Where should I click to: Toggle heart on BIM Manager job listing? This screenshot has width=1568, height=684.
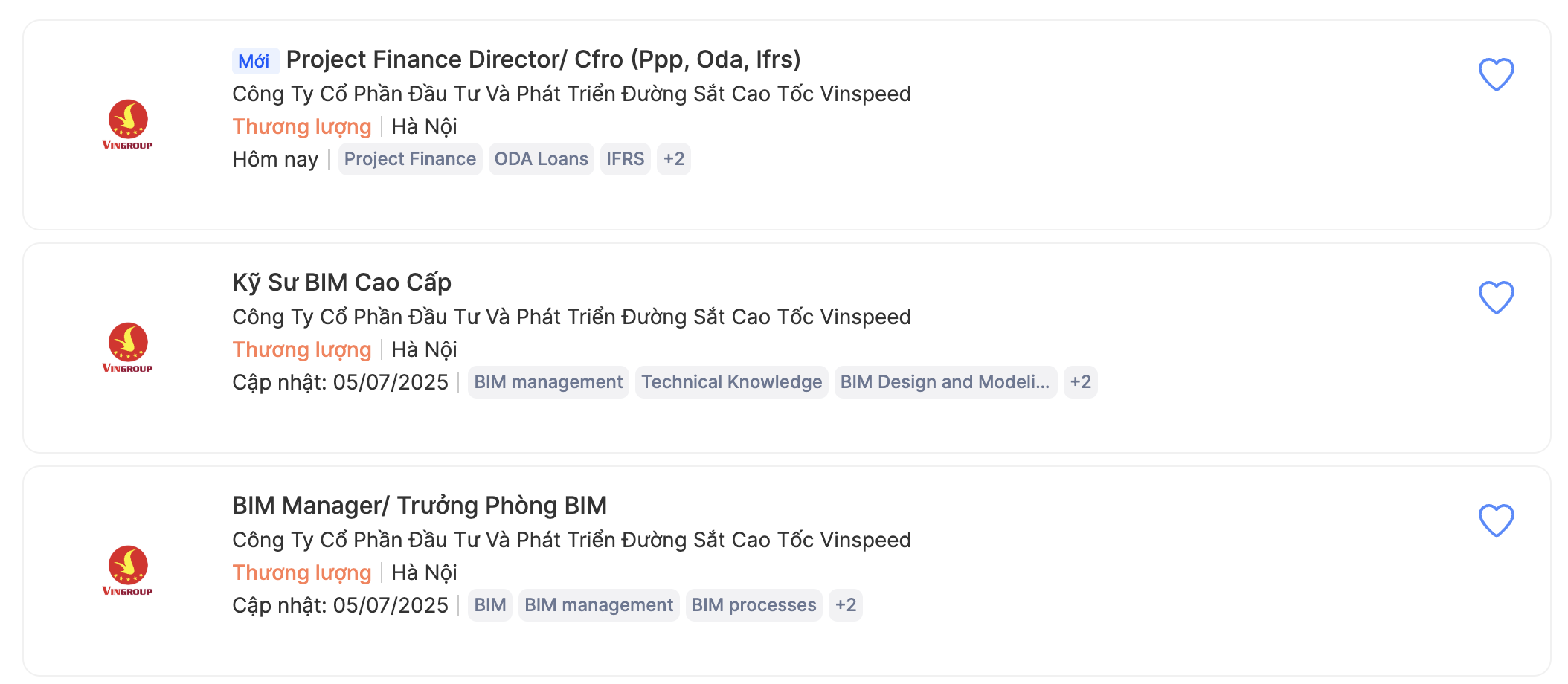point(1496,520)
